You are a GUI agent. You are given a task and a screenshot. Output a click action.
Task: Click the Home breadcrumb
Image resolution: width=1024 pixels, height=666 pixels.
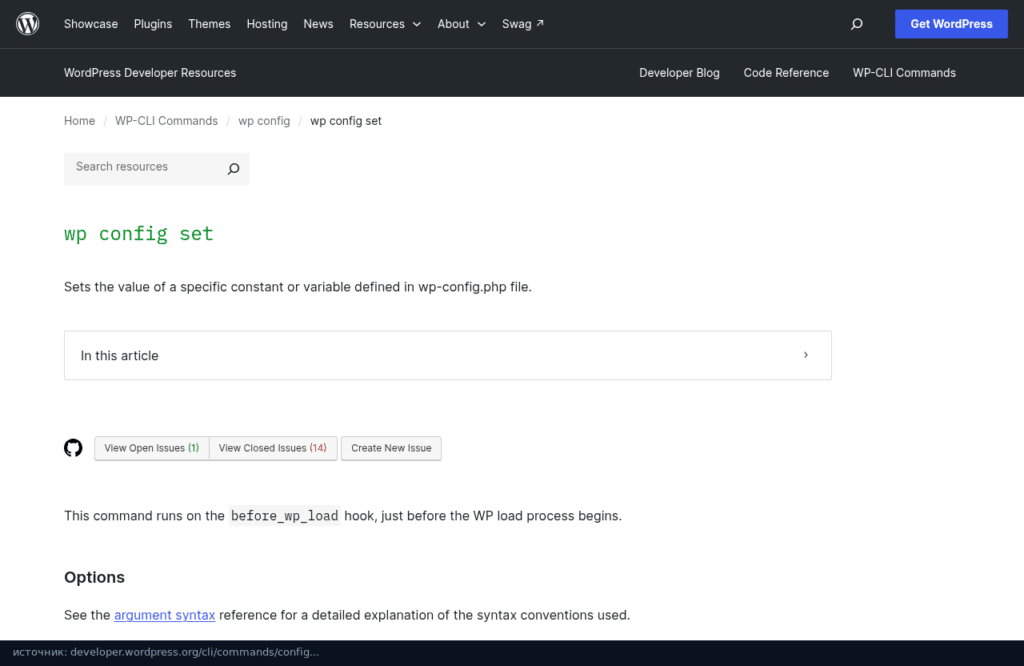[79, 121]
